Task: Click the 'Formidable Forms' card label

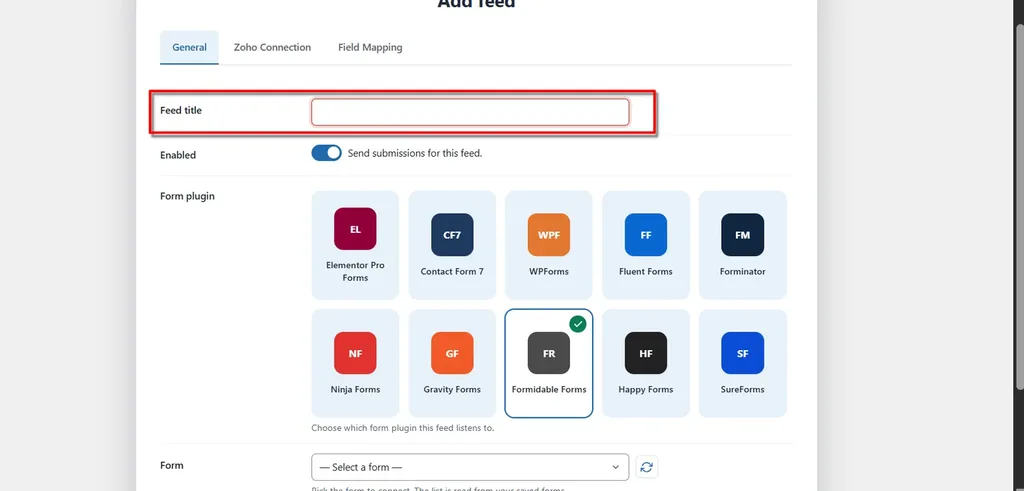Action: [549, 390]
